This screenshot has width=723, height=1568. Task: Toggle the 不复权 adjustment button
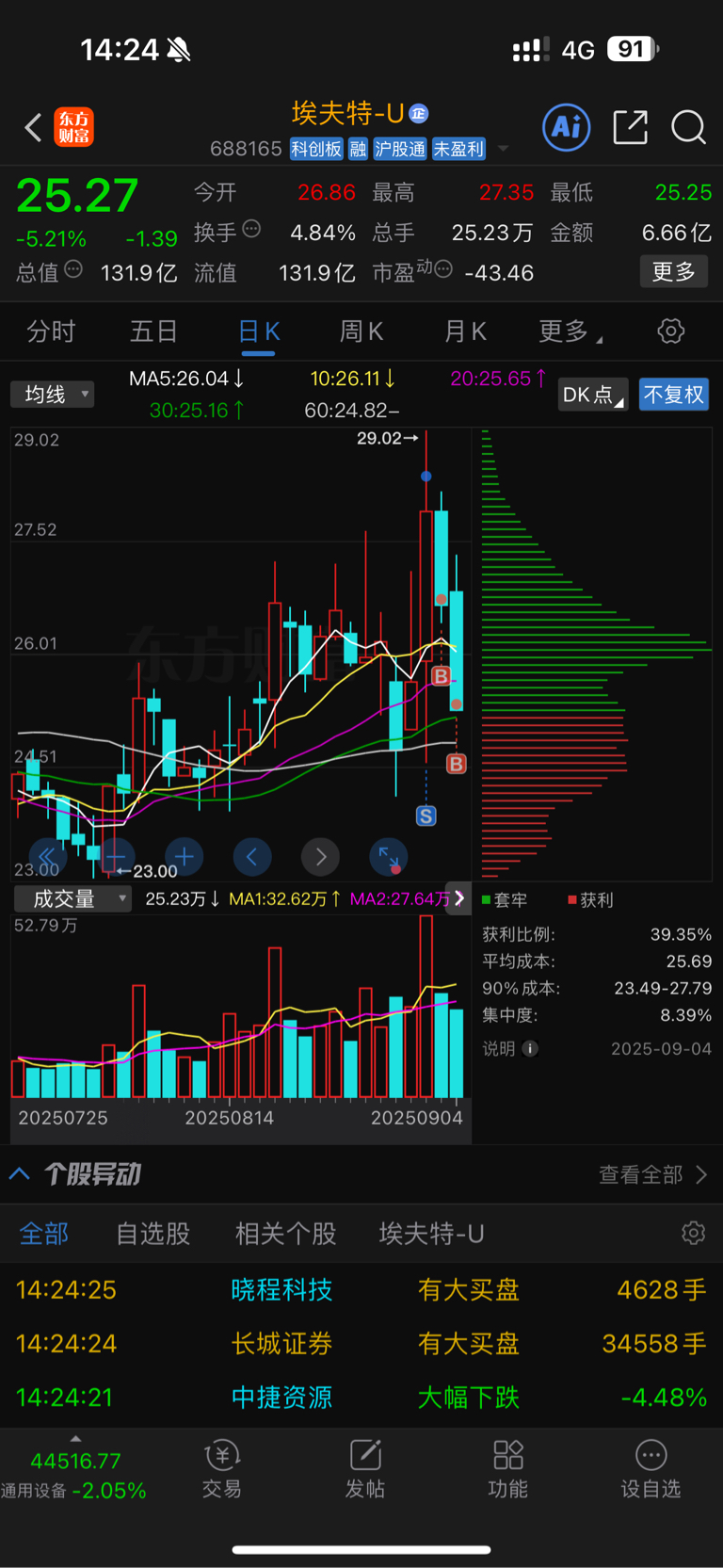tap(673, 394)
